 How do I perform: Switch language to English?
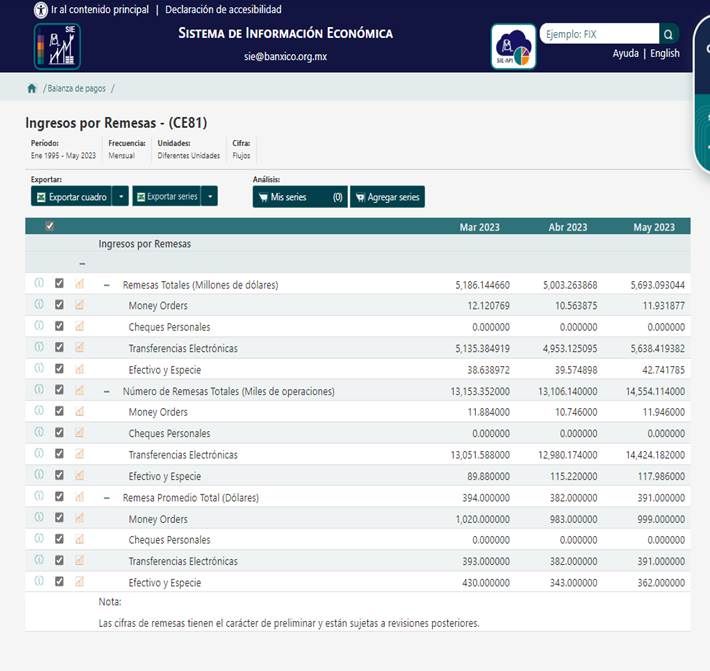point(665,54)
